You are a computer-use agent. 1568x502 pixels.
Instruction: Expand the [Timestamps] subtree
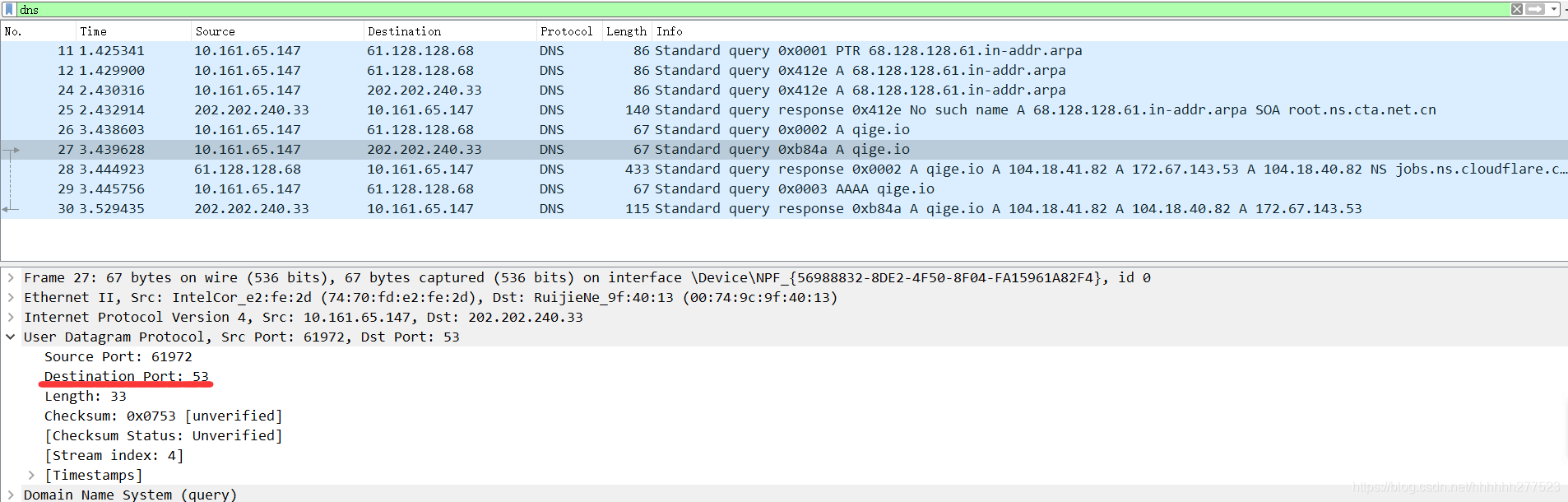[31, 476]
